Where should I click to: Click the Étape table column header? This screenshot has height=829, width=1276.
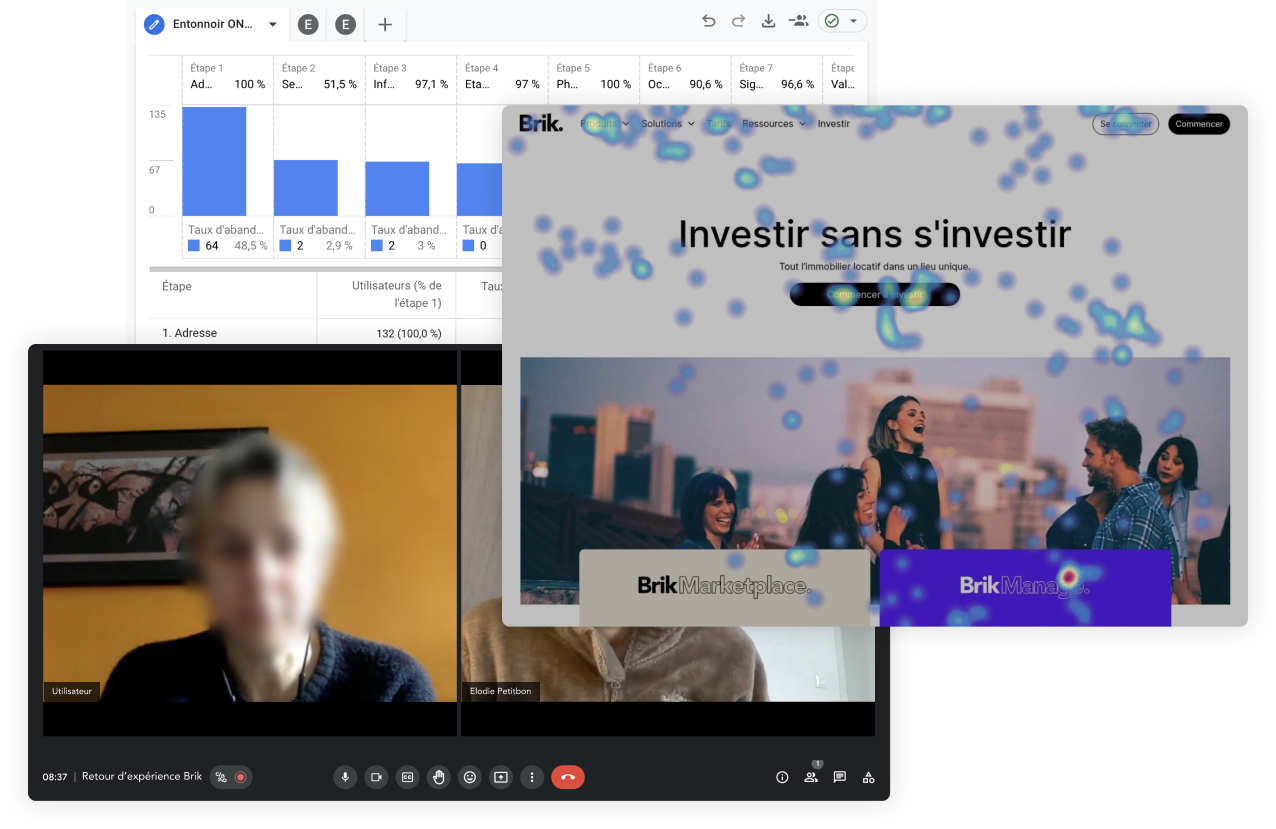(x=177, y=286)
